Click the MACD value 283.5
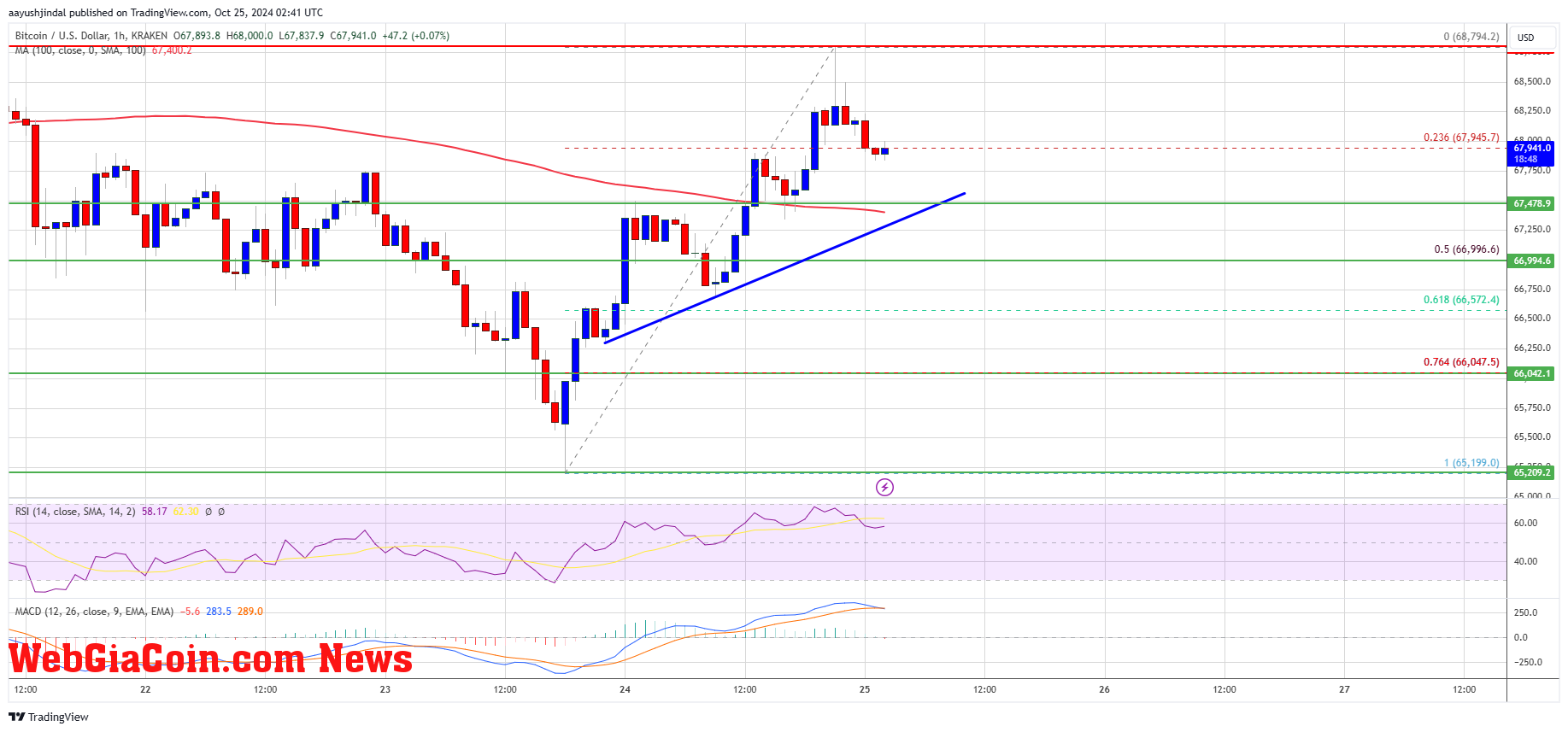1568x732 pixels. pos(219,612)
